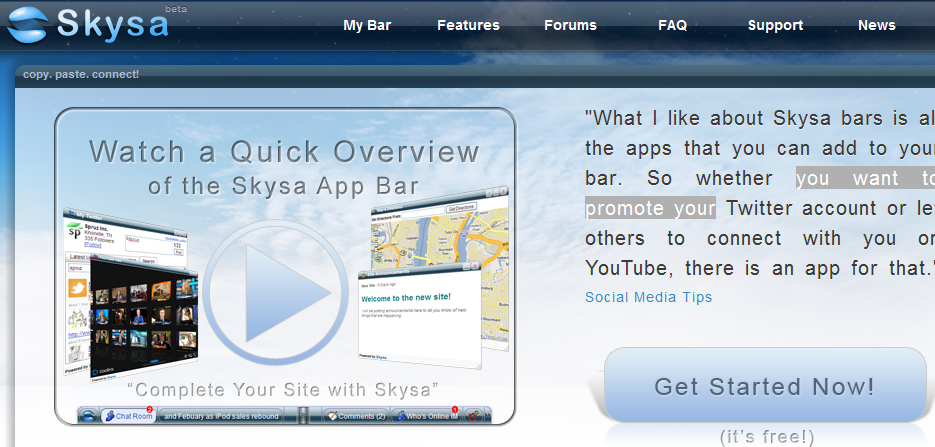Click the Skysa globe logo icon
Screen dimensions: 935x447
coord(27,25)
